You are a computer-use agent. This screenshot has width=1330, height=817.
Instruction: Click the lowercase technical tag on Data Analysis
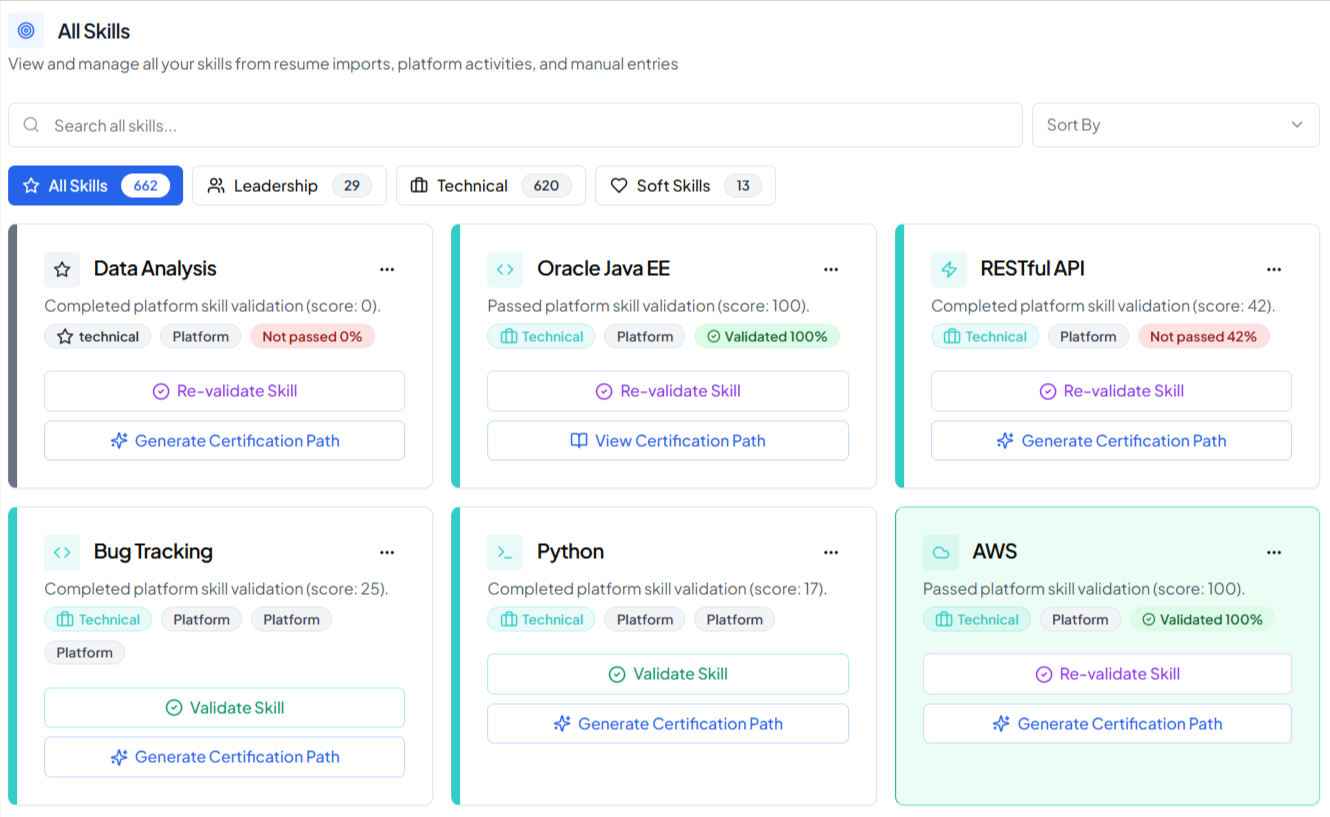coord(98,337)
